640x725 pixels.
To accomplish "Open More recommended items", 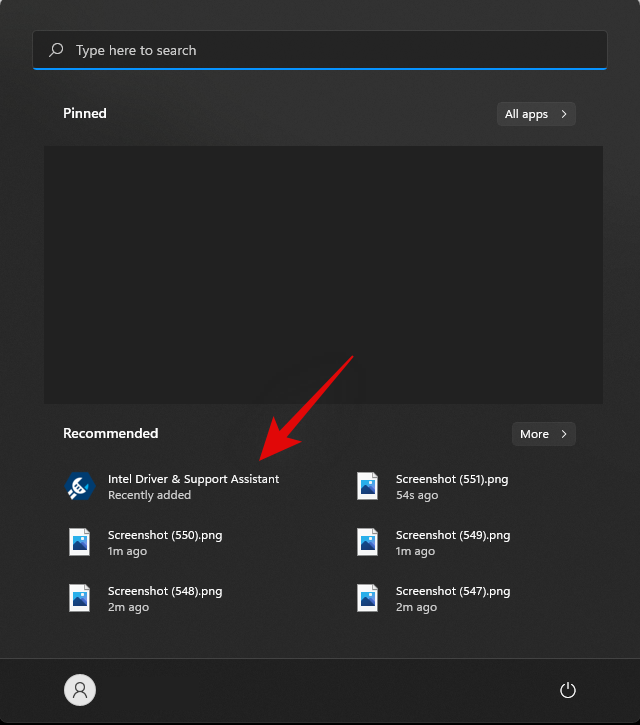I will 543,434.
